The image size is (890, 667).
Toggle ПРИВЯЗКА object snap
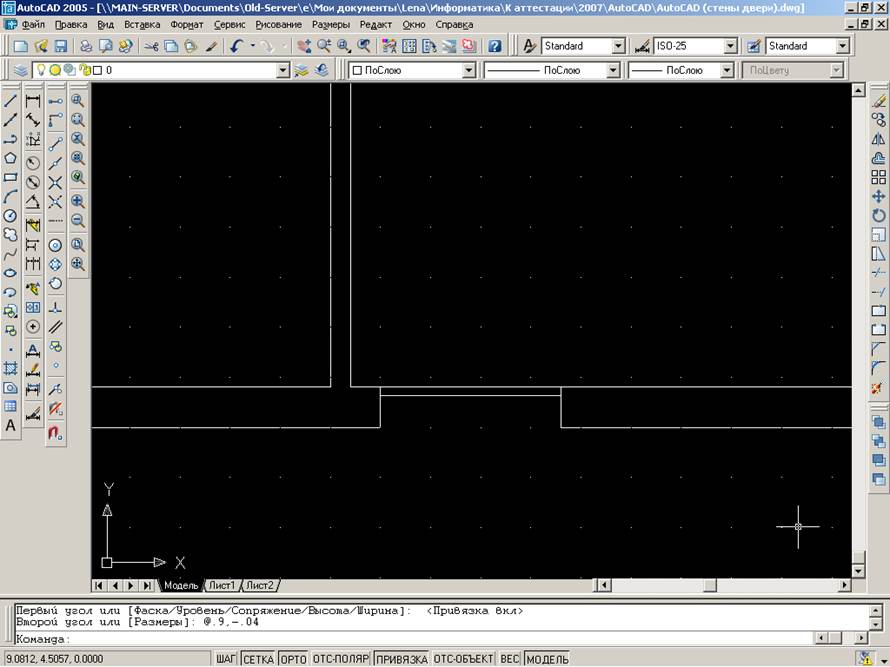coord(401,658)
